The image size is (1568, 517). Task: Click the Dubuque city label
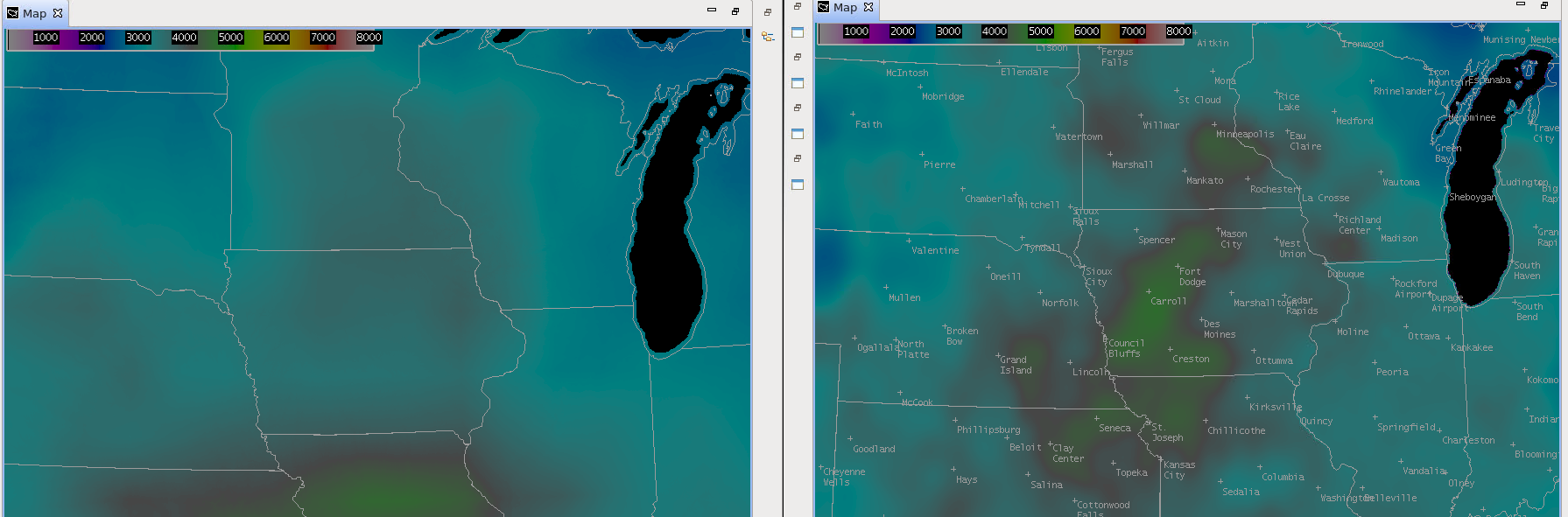point(1346,275)
